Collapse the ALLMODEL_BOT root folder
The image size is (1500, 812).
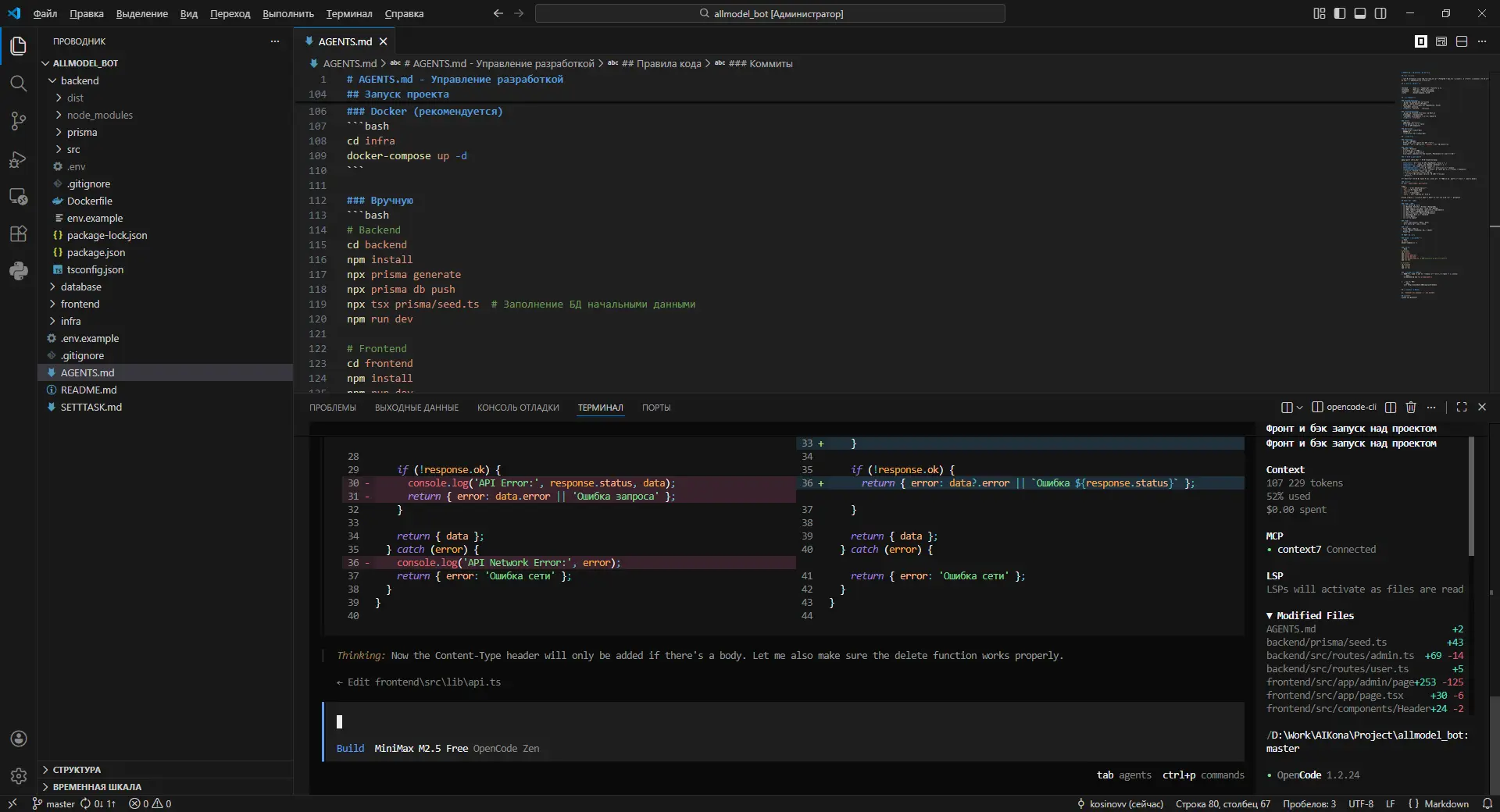(x=45, y=63)
